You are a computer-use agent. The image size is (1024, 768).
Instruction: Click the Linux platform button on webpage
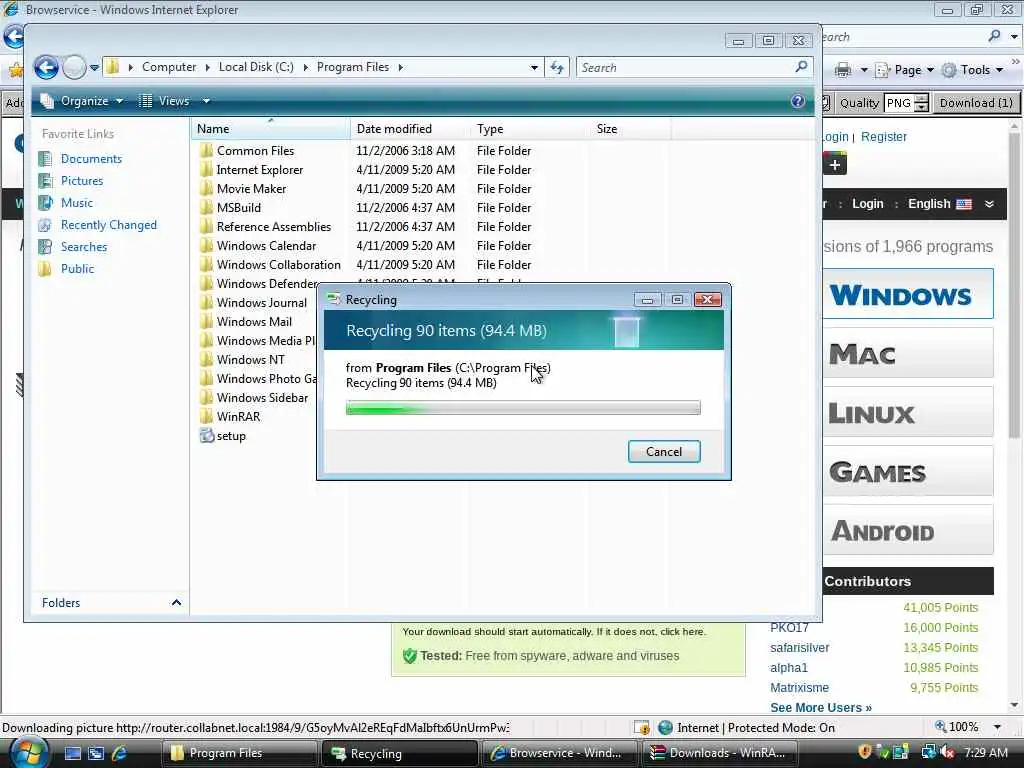[907, 412]
